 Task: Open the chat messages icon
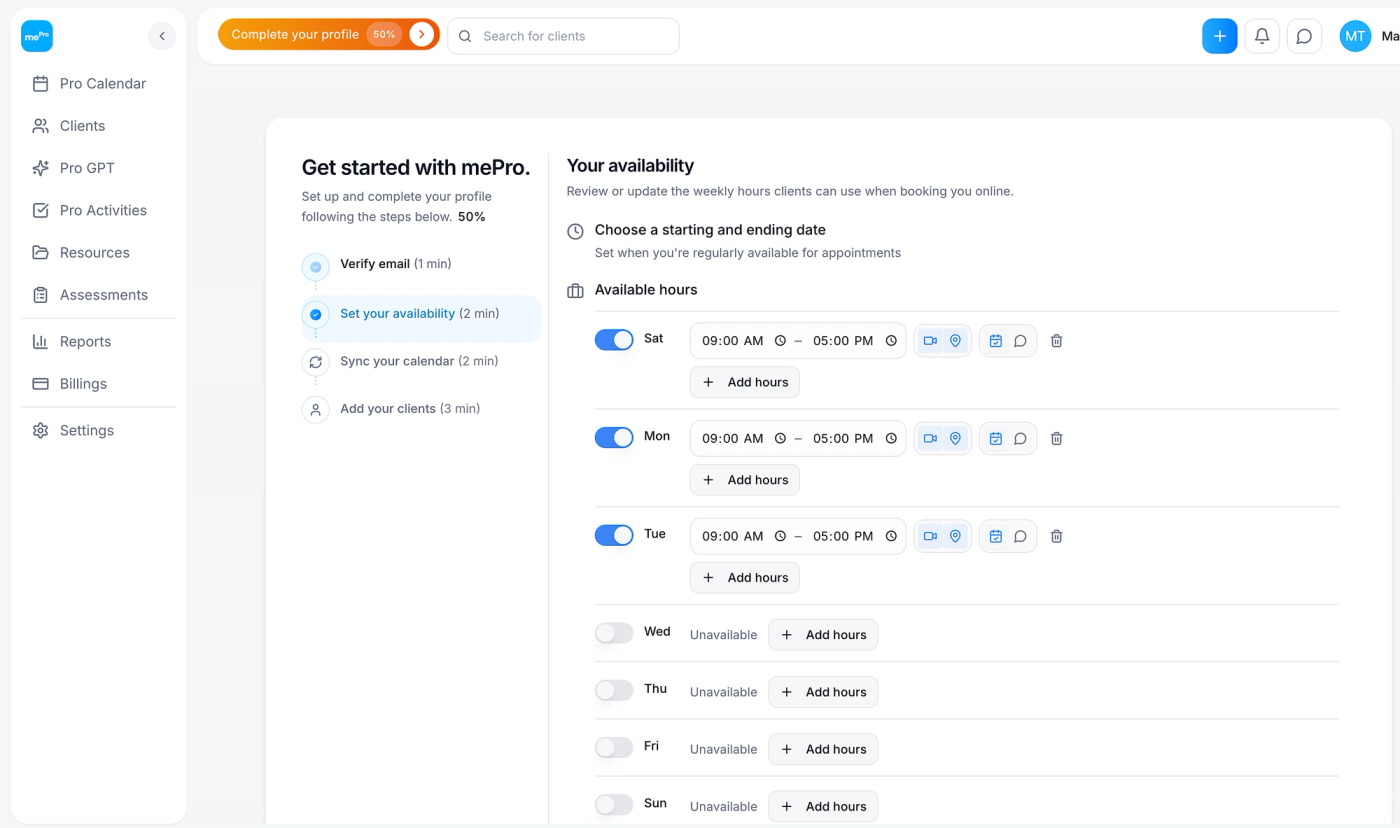point(1304,36)
